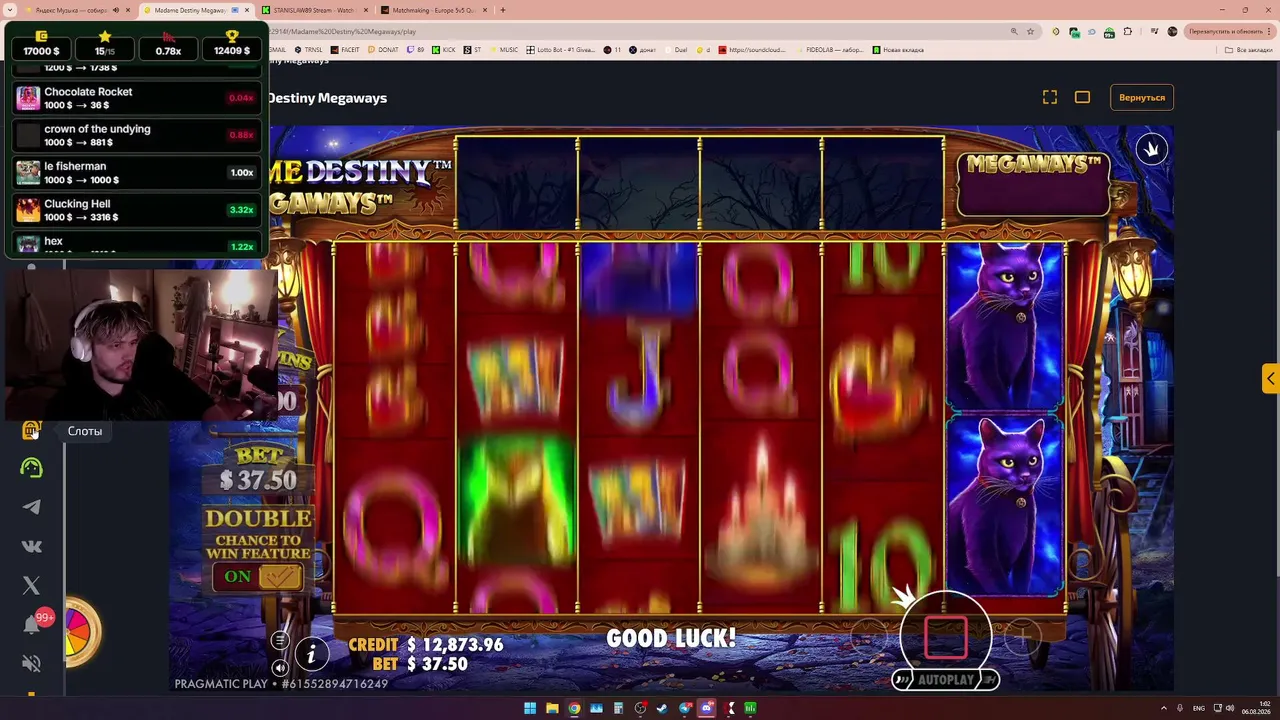Click the le fisherman game thumbnail
The height and width of the screenshot is (720, 1280).
[x=28, y=173]
